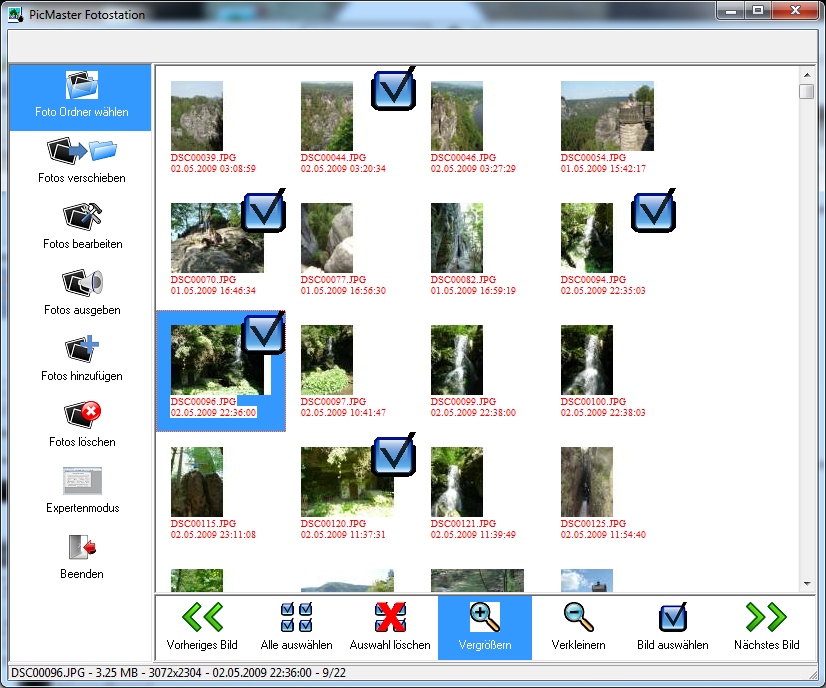Click filename label DSC00077.JPG

coord(333,280)
